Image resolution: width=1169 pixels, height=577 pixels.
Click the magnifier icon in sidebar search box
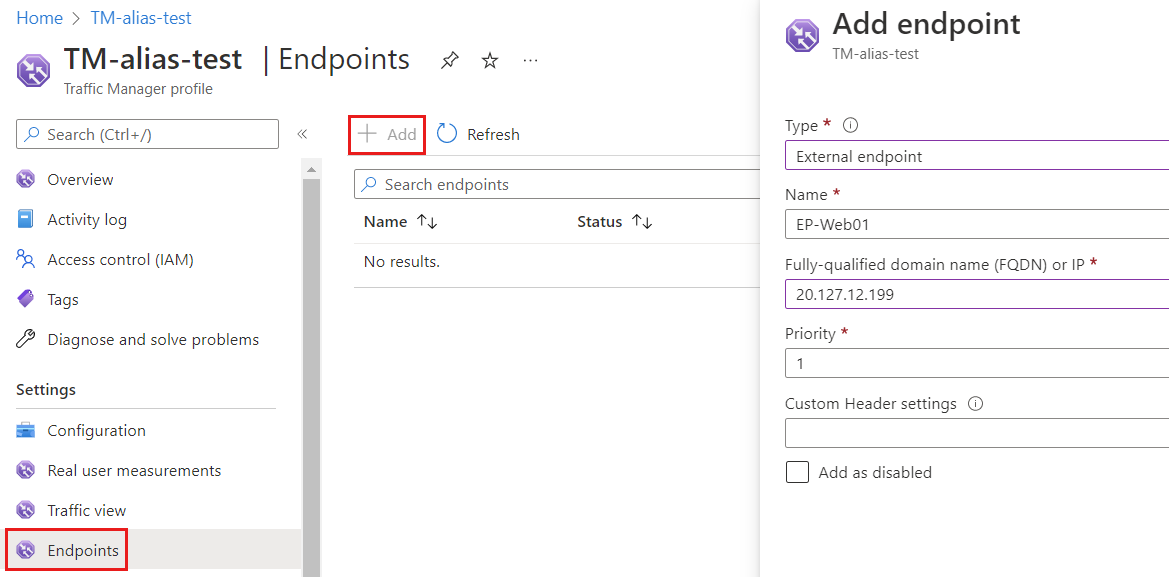[x=31, y=134]
